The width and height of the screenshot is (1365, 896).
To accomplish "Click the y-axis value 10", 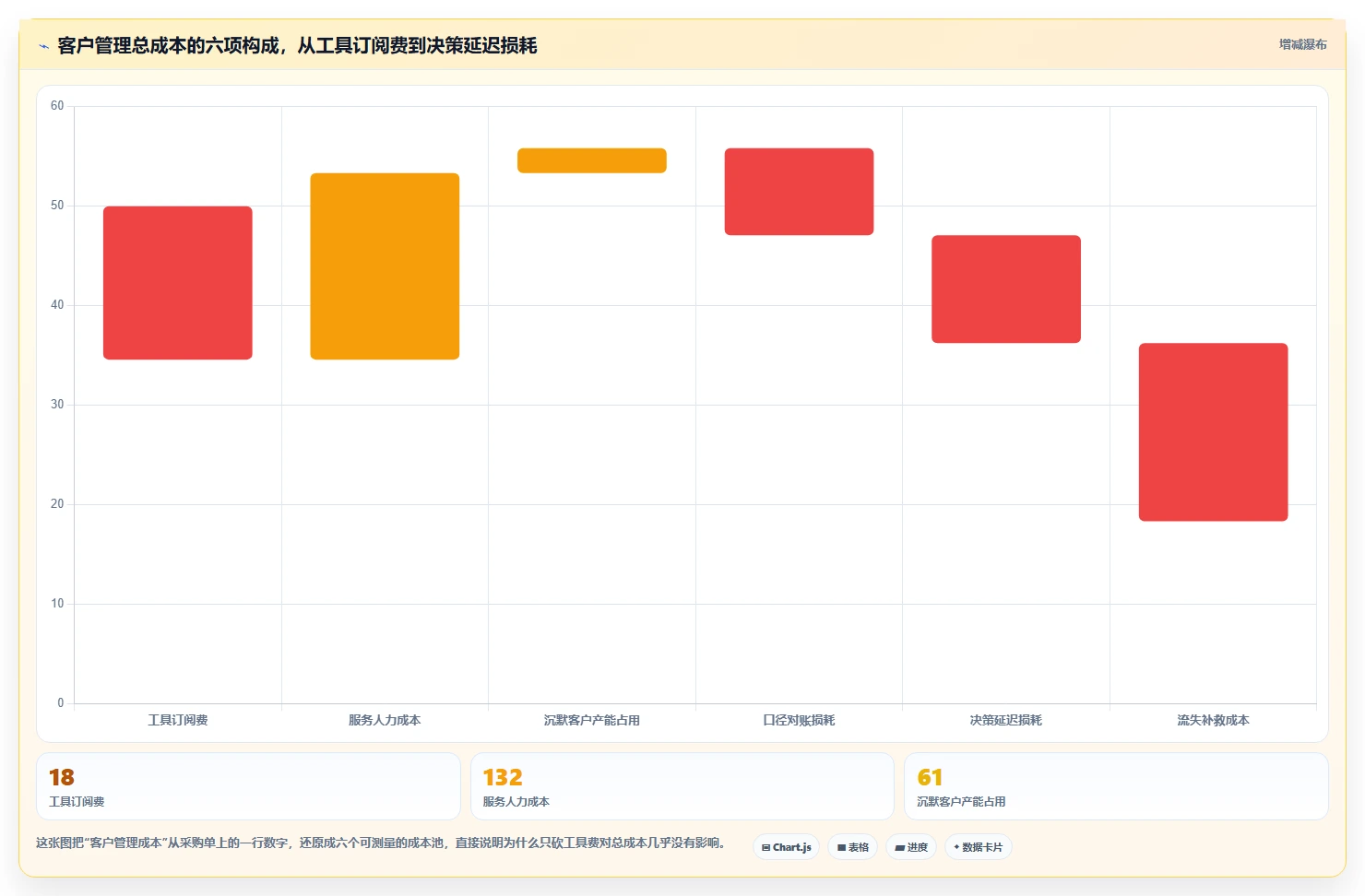I will coord(57,604).
